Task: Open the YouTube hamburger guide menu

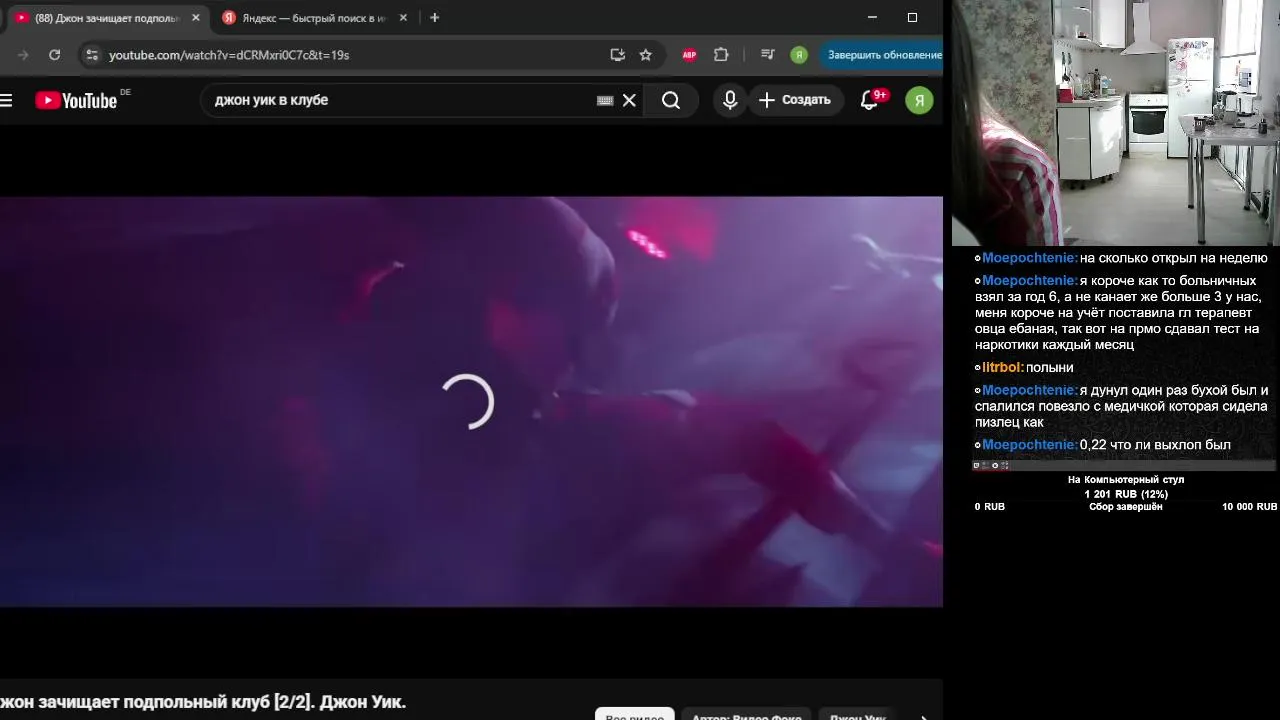Action: [x=6, y=100]
